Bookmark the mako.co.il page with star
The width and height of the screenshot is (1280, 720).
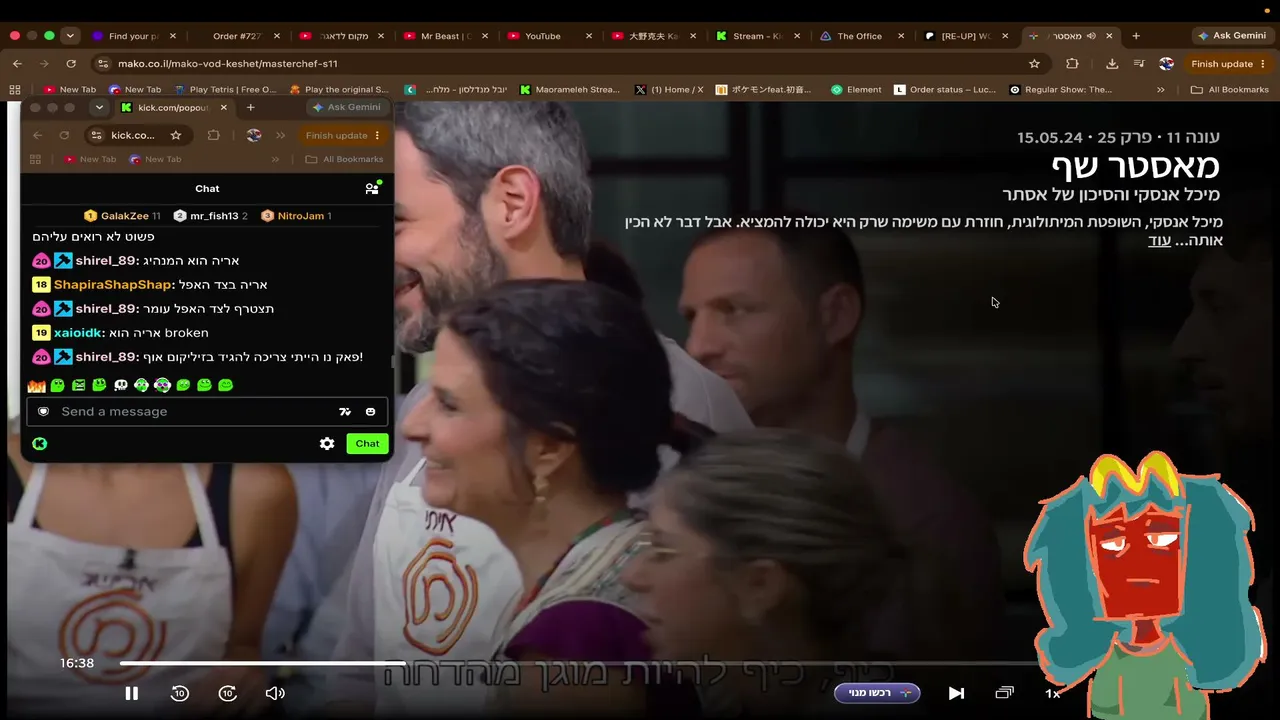coord(1034,64)
